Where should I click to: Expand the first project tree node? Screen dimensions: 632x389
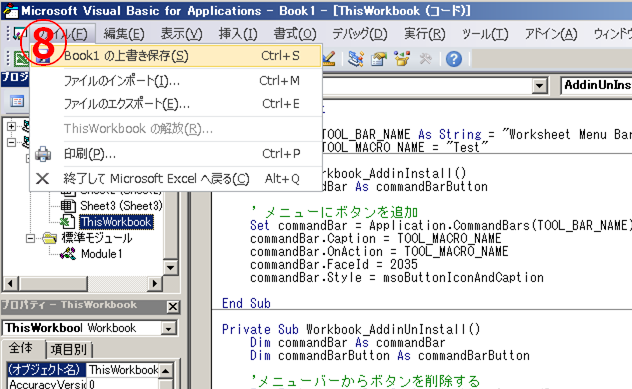(12, 126)
